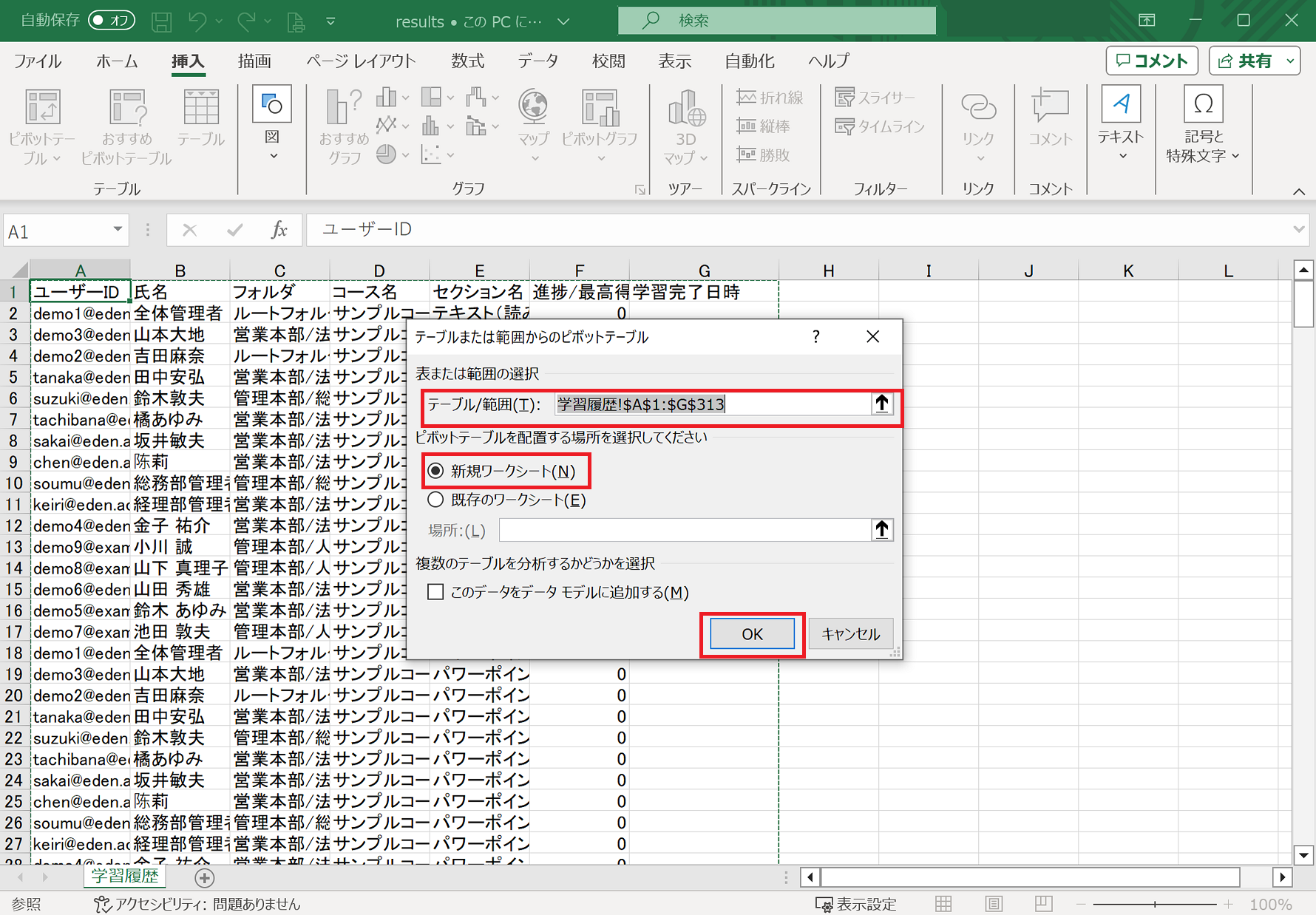This screenshot has width=1316, height=915.
Task: Switch to the データ tab
Action: coord(537,61)
